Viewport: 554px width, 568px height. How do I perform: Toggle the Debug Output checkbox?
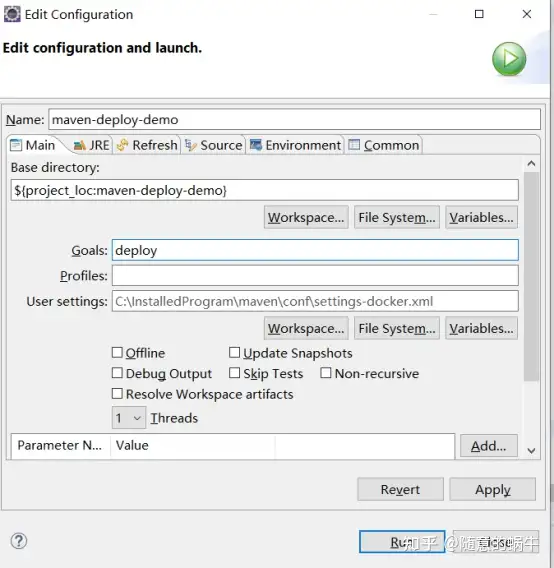(x=117, y=373)
